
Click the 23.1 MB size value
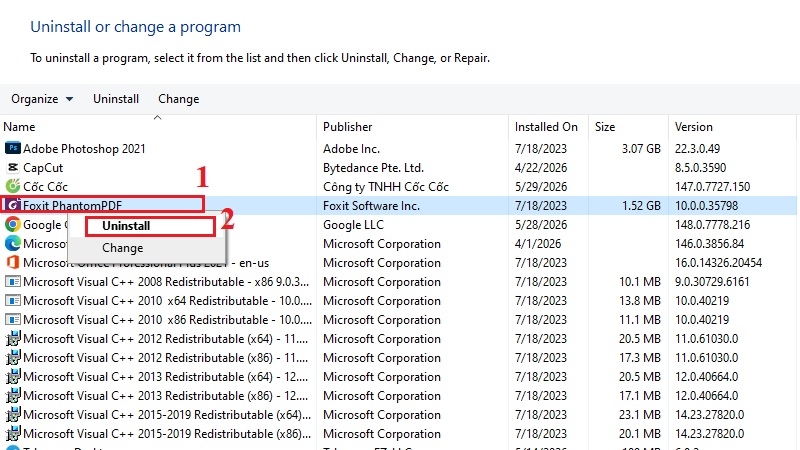pyautogui.click(x=640, y=415)
